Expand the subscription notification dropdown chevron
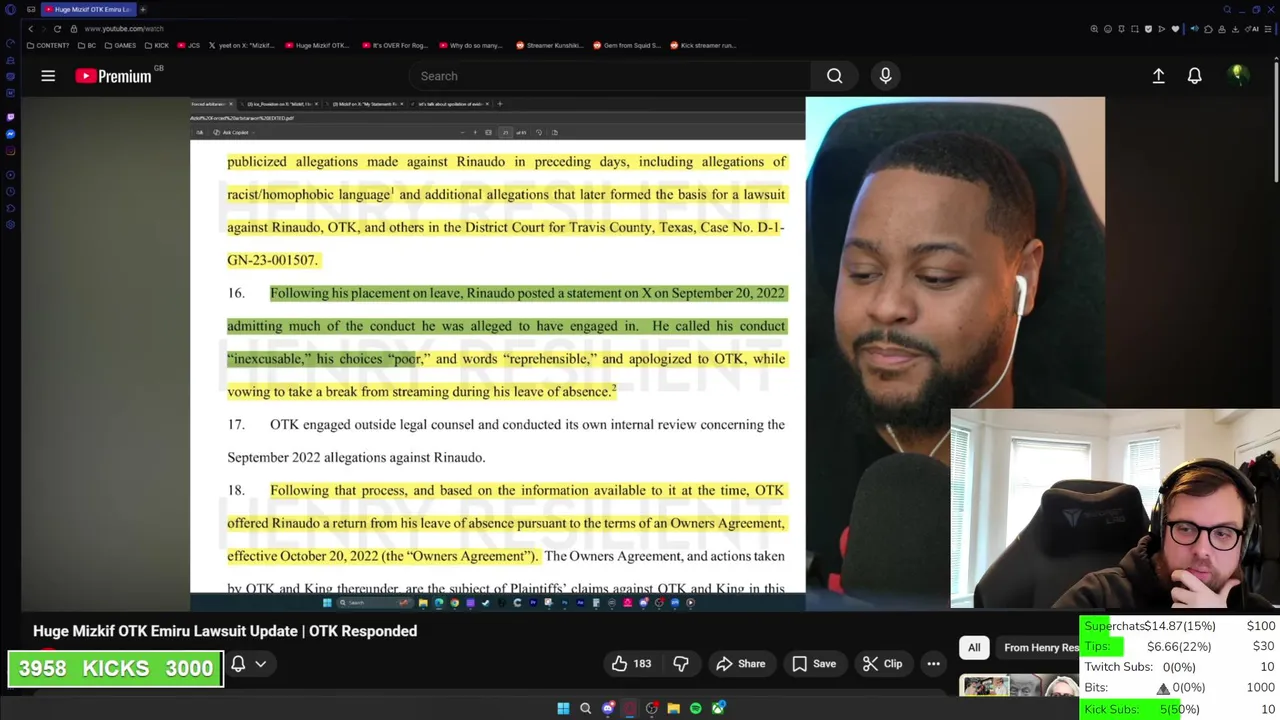The image size is (1280, 720). [x=261, y=664]
